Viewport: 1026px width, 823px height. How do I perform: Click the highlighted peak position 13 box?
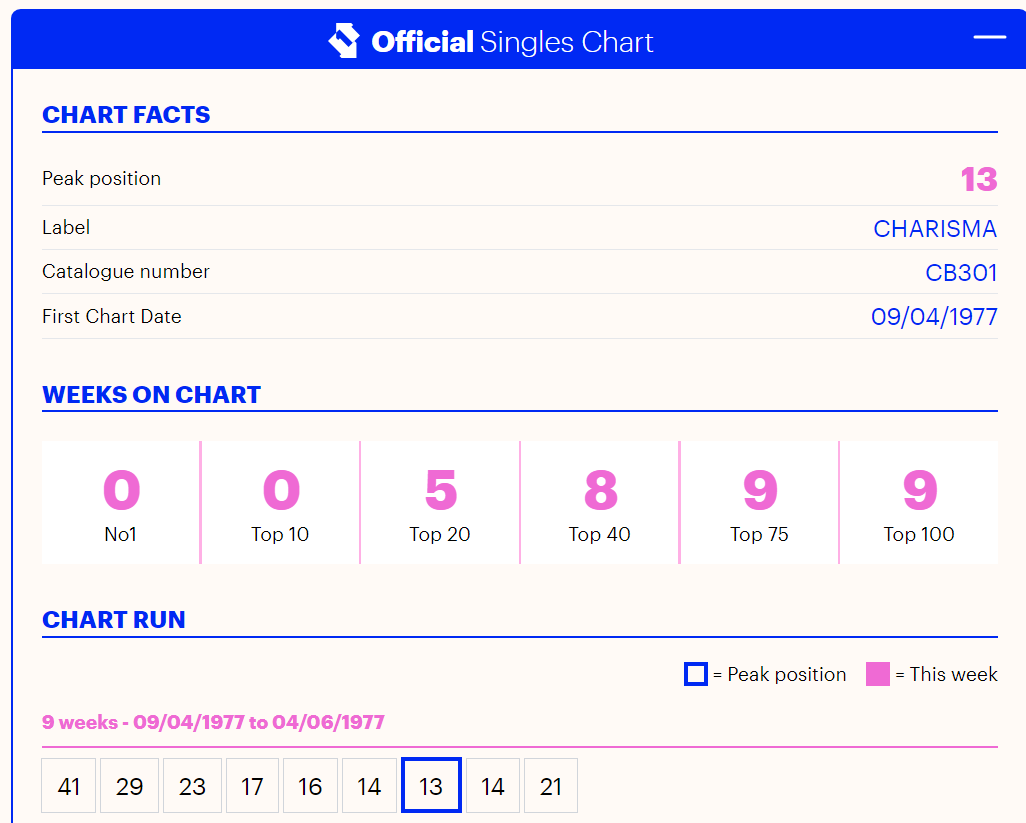[x=431, y=786]
